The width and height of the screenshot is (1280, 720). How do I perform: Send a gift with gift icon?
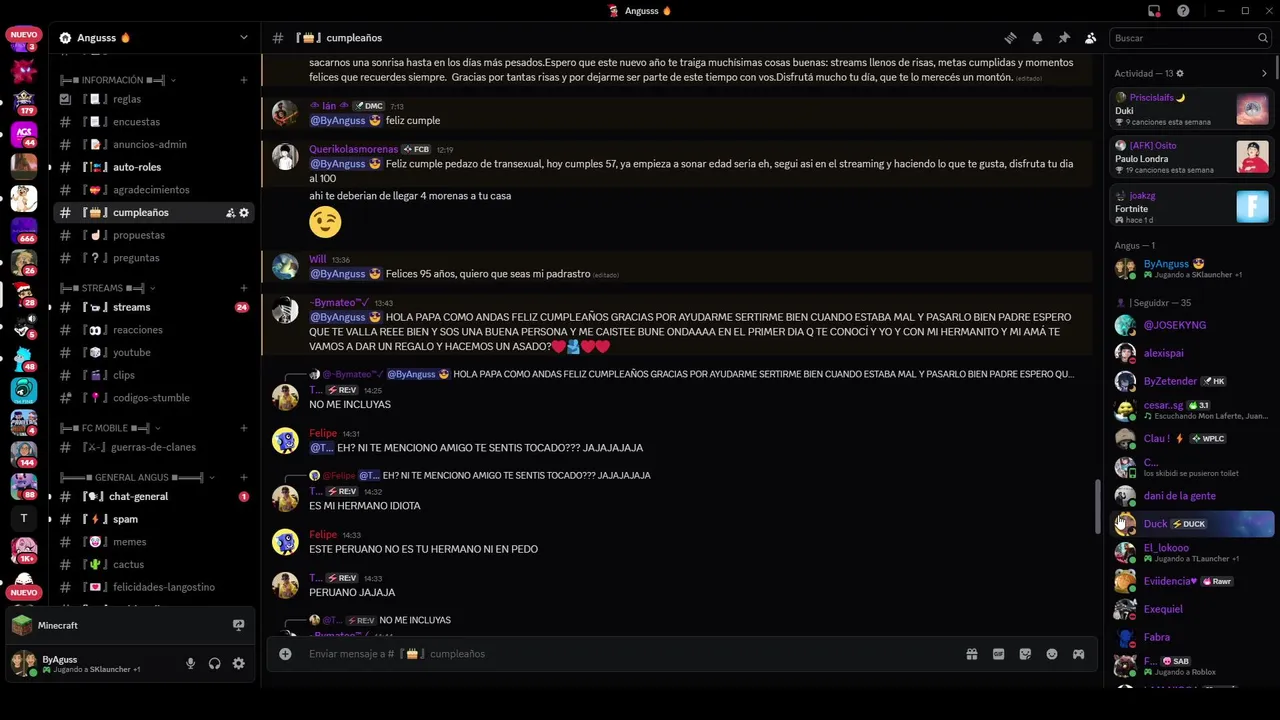click(x=971, y=654)
